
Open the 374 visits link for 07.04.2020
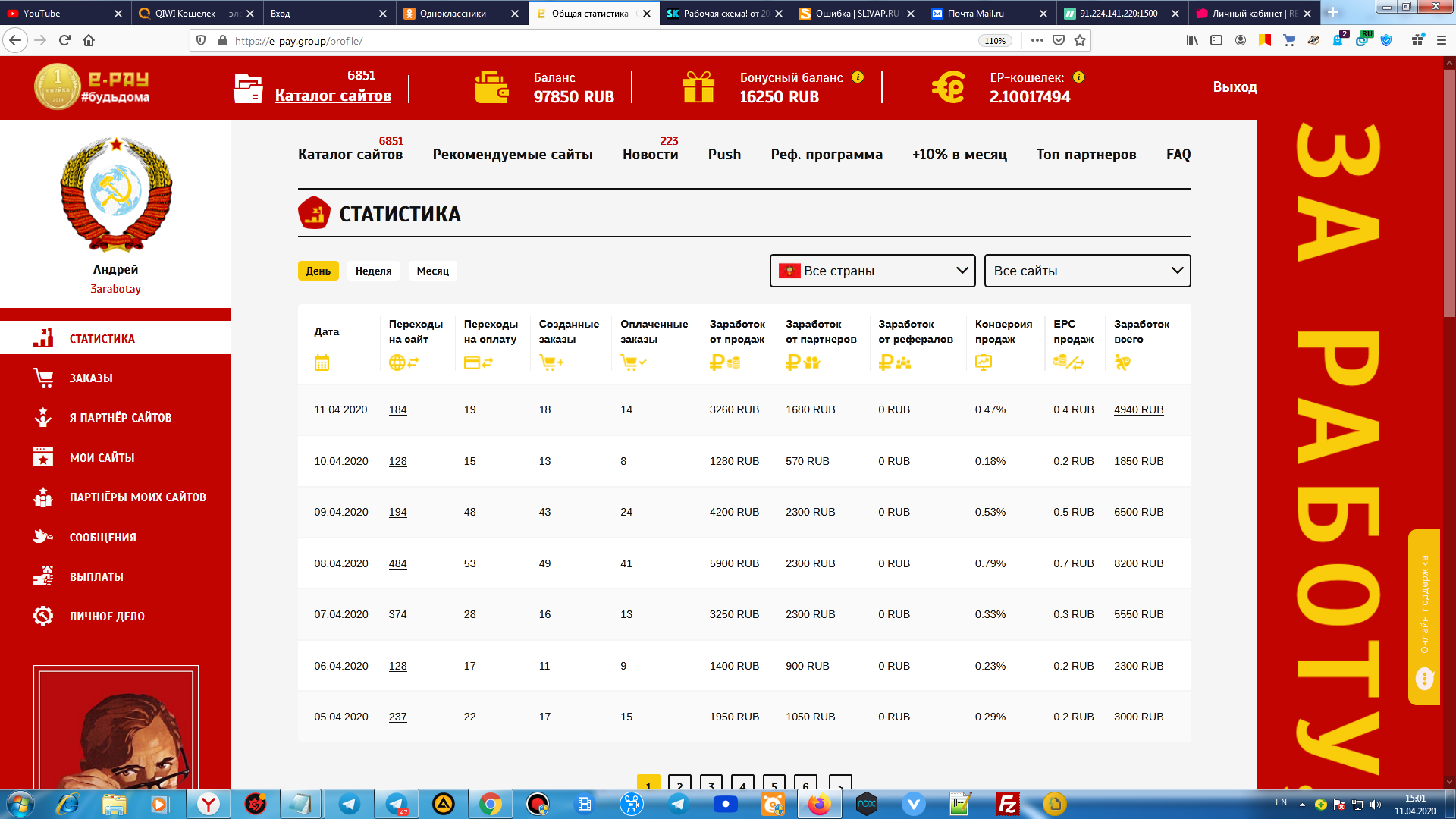397,614
